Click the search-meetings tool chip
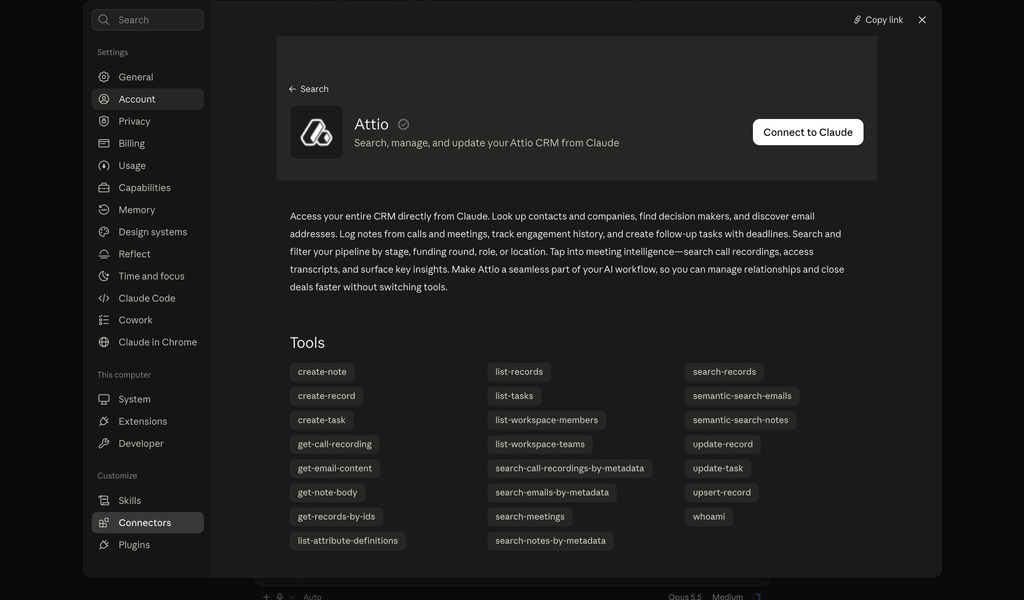The width and height of the screenshot is (1024, 600). tap(530, 517)
